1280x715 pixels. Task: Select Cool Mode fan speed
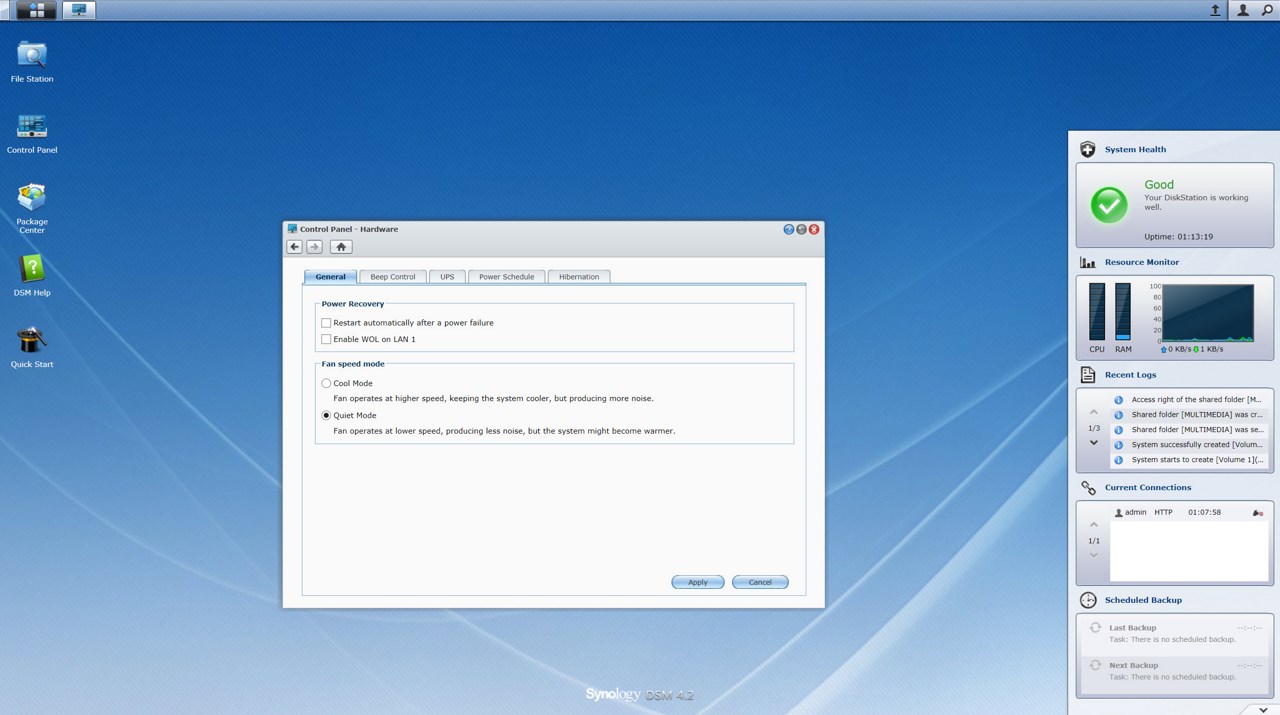[x=326, y=383]
